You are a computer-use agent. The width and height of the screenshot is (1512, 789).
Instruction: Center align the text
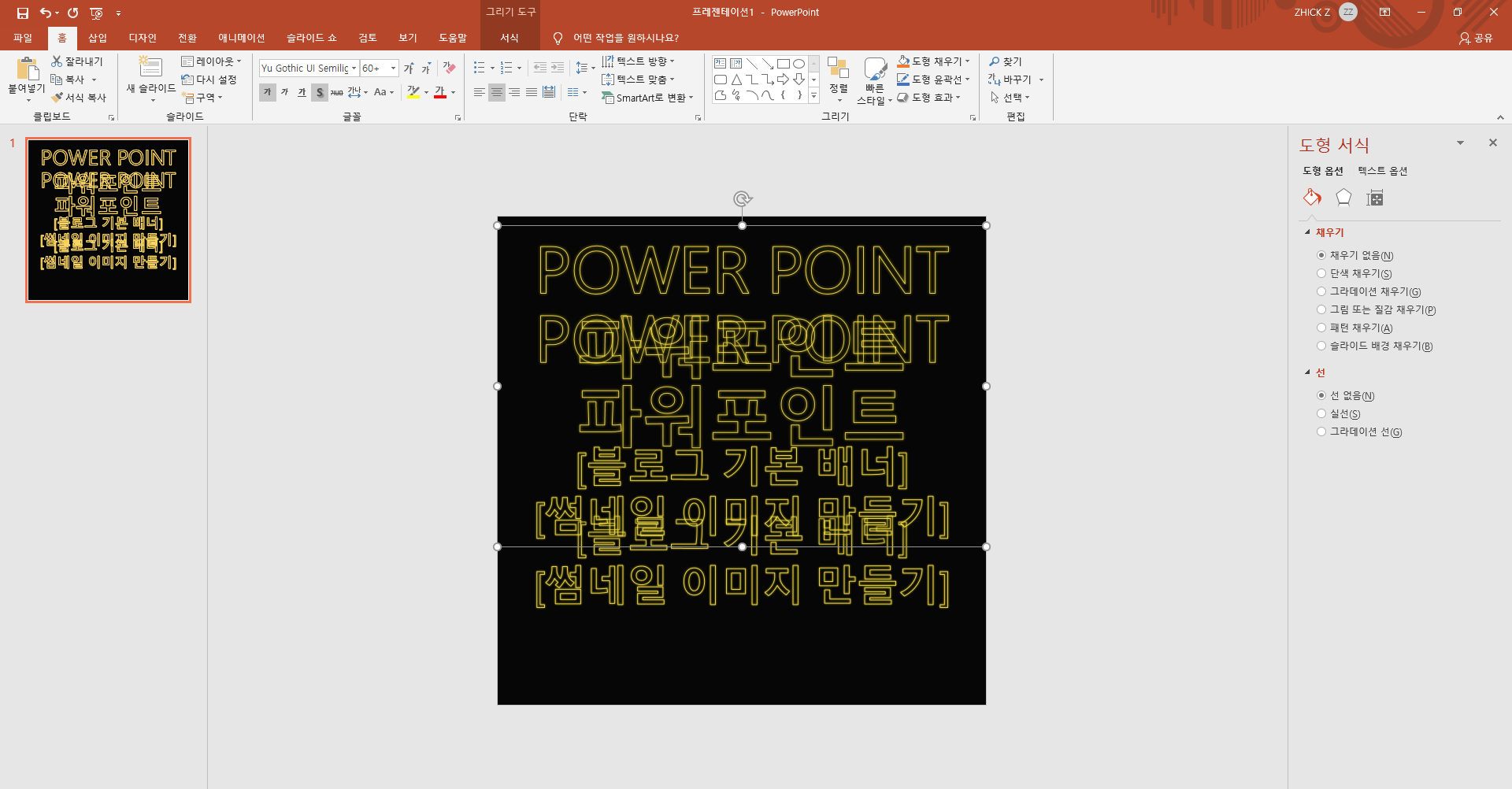click(496, 92)
